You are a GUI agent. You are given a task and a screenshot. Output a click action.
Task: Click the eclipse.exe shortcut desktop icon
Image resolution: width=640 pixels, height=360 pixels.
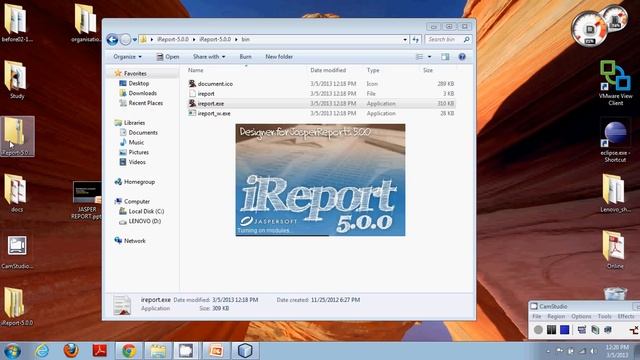click(x=615, y=141)
